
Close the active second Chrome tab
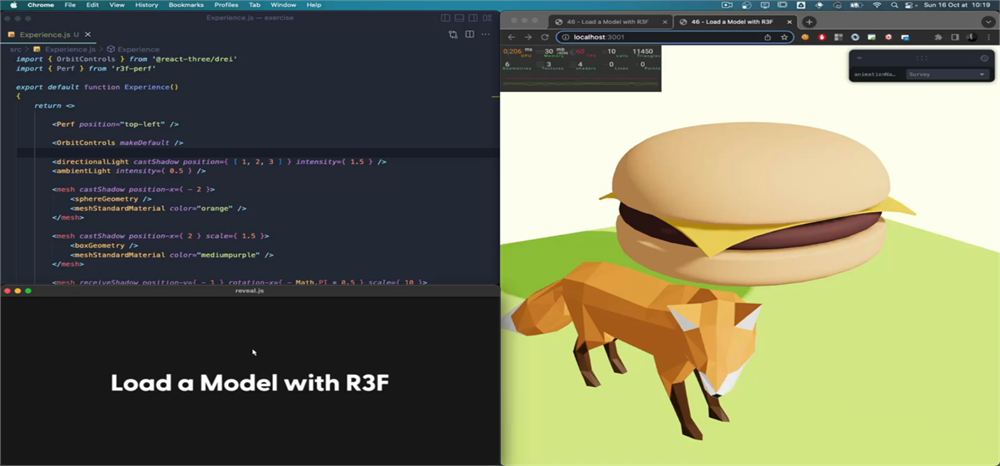click(x=790, y=22)
